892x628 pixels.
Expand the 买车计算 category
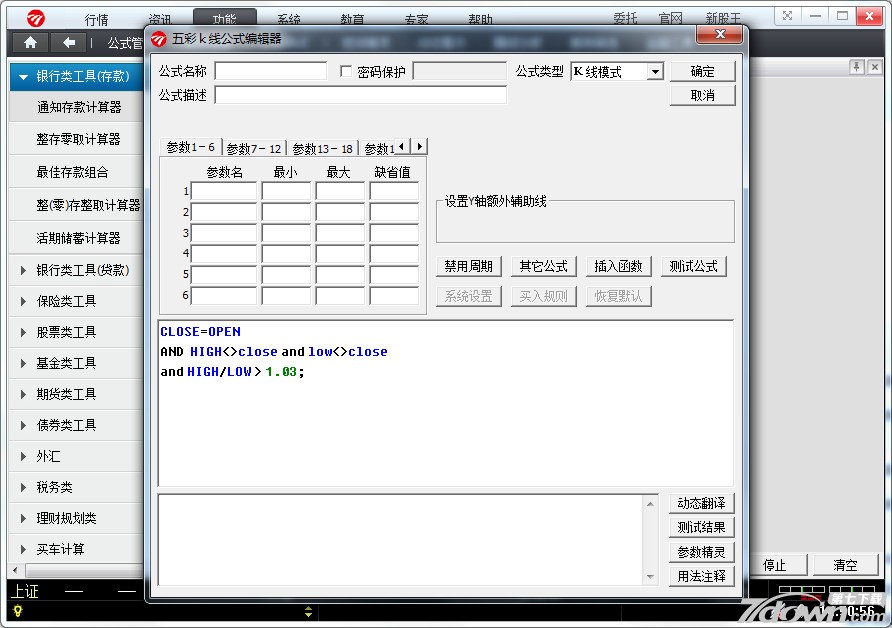click(23, 550)
